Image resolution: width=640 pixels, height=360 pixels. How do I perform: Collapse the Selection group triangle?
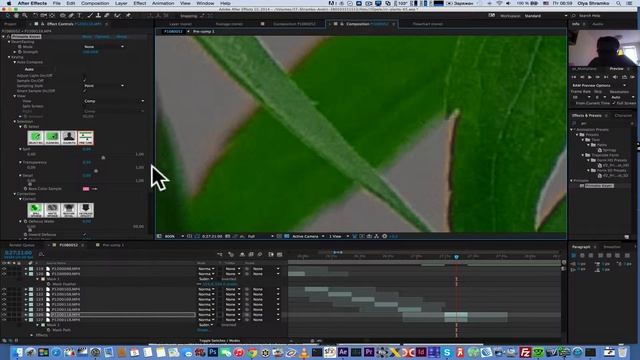click(x=15, y=121)
